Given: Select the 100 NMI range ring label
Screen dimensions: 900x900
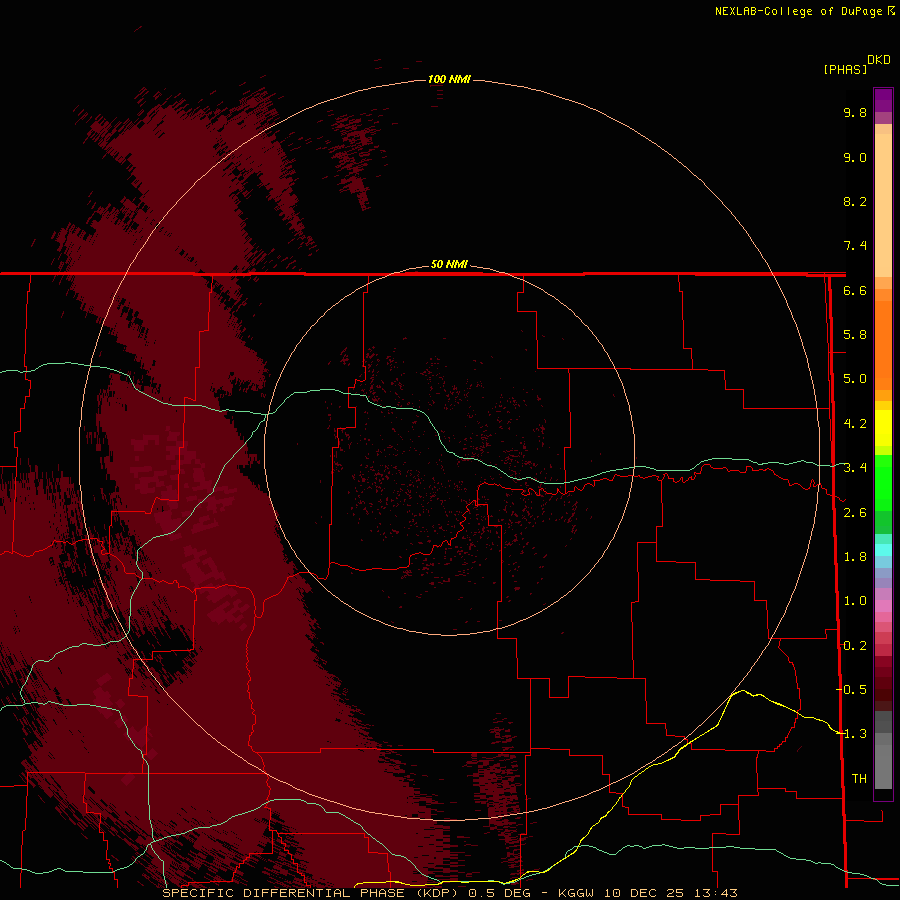Looking at the screenshot, I should [x=449, y=79].
